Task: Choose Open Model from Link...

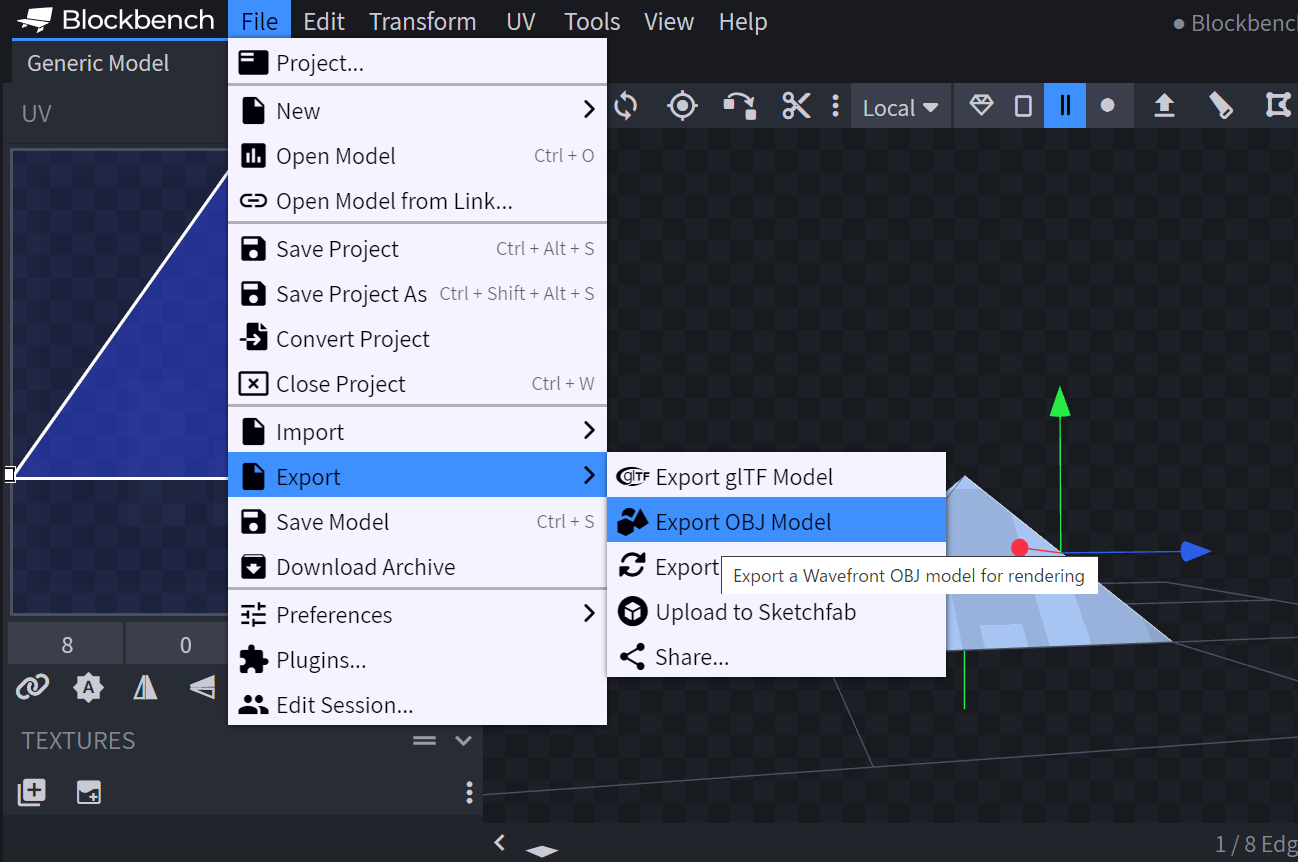Action: tap(418, 200)
